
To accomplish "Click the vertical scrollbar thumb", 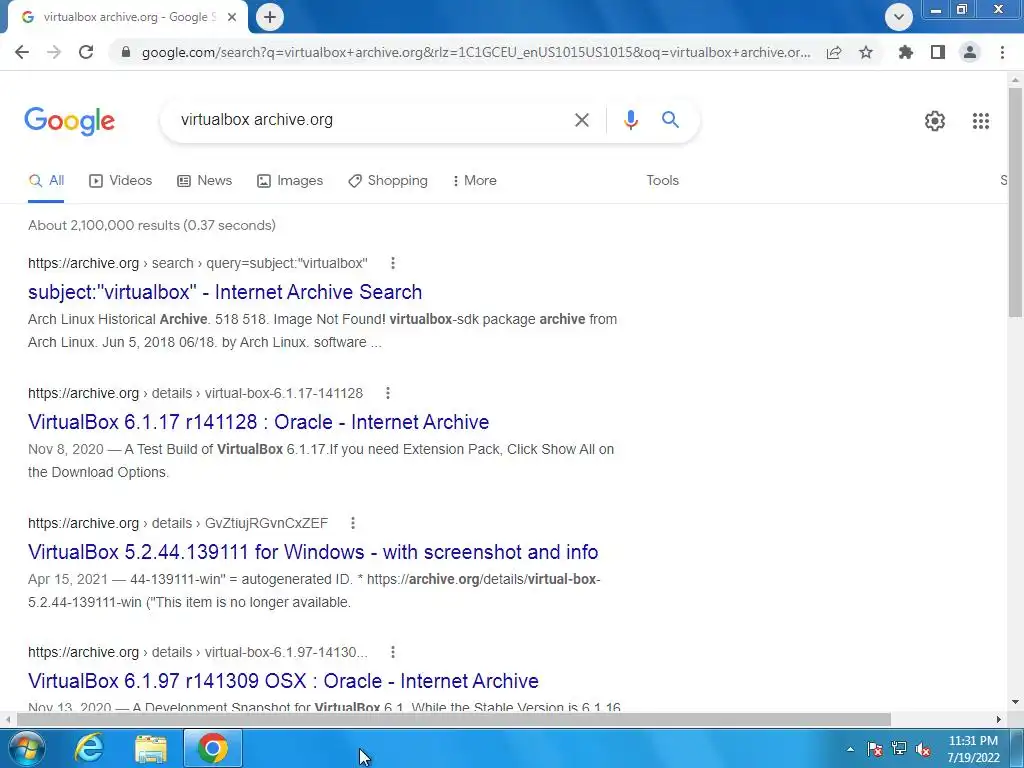I will click(x=1016, y=201).
